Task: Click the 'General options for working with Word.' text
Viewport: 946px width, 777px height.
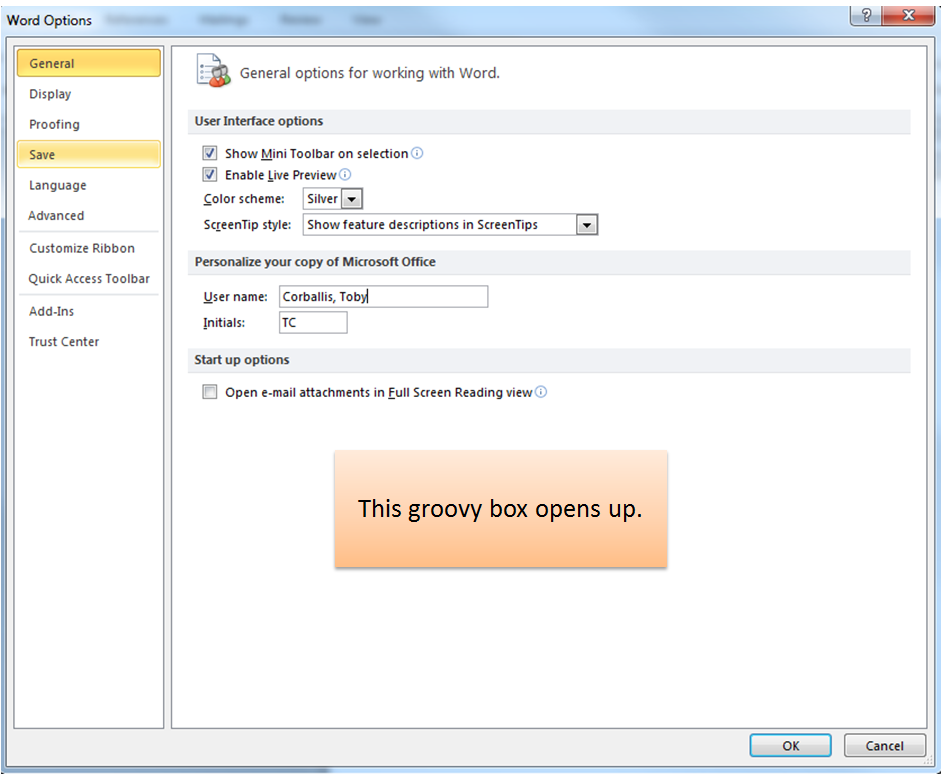Action: [x=370, y=73]
